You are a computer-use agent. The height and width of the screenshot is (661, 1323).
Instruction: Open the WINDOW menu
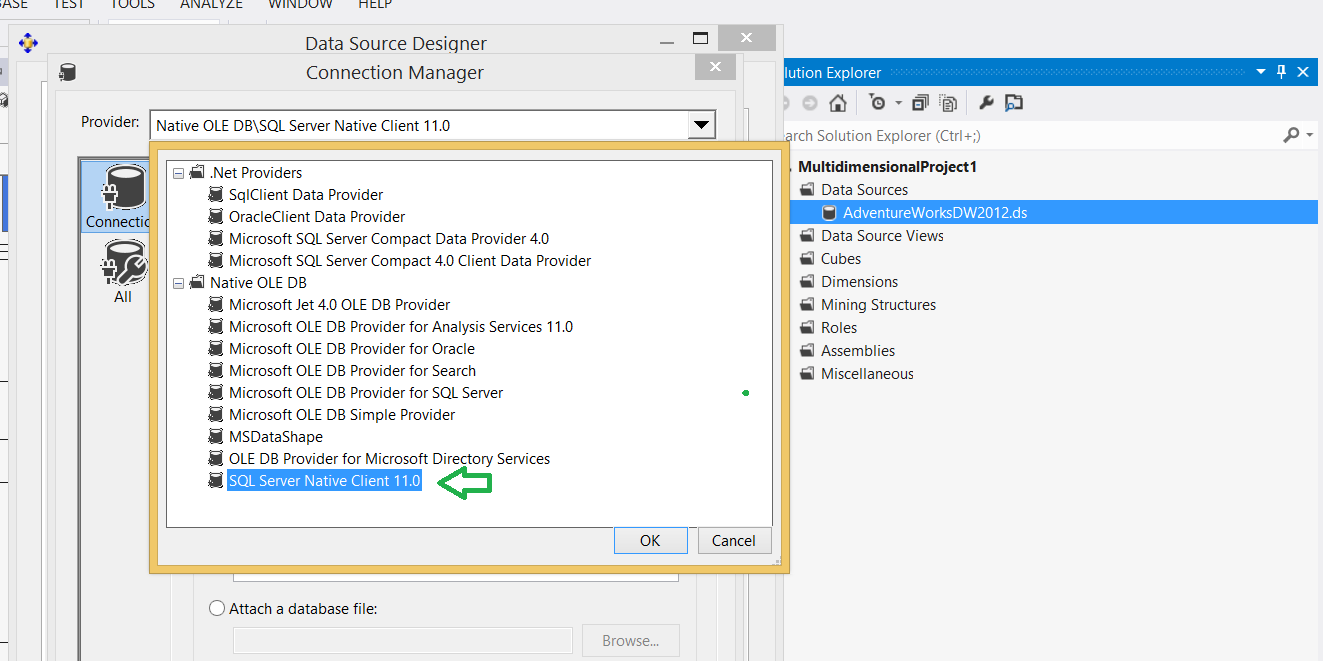click(x=300, y=5)
